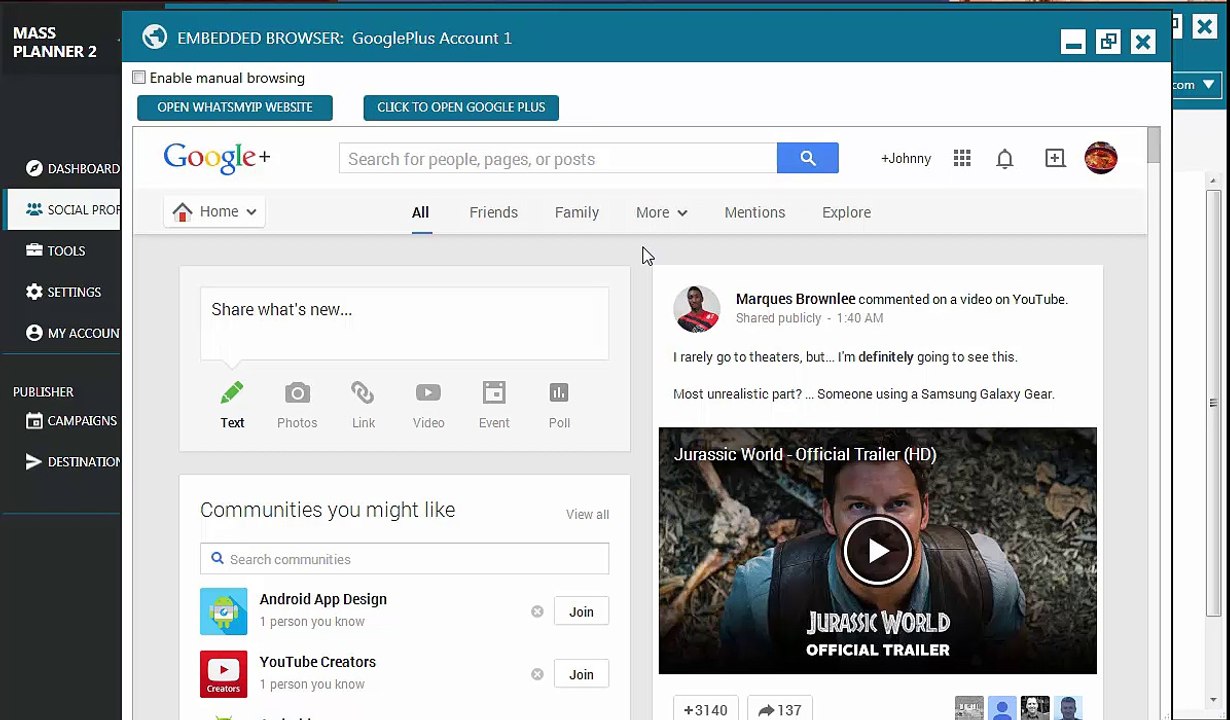Click the reshare 137 button
Viewport: 1230px width, 720px height.
pos(779,710)
